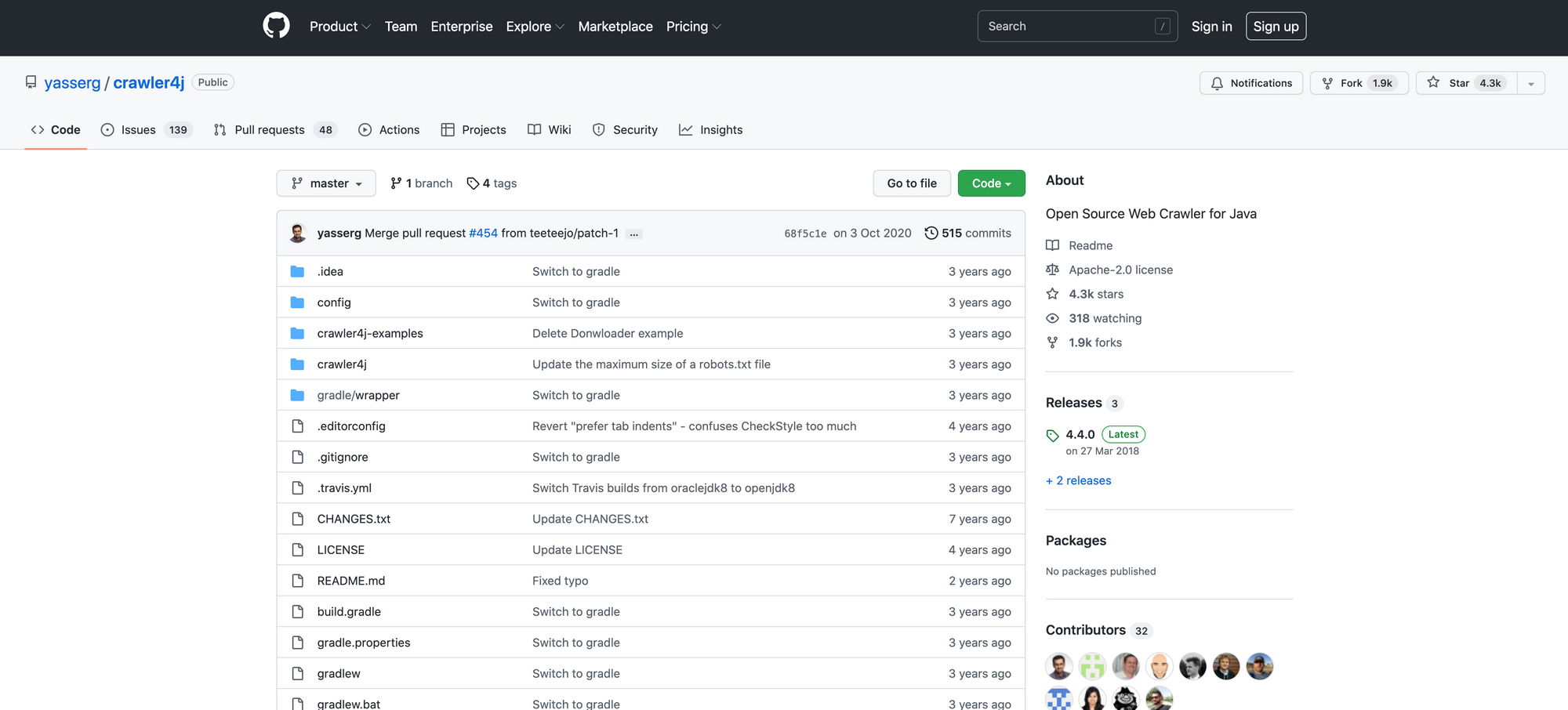1568x710 pixels.
Task: Click the green tag icon next to 4.4.0 release
Action: point(1052,435)
